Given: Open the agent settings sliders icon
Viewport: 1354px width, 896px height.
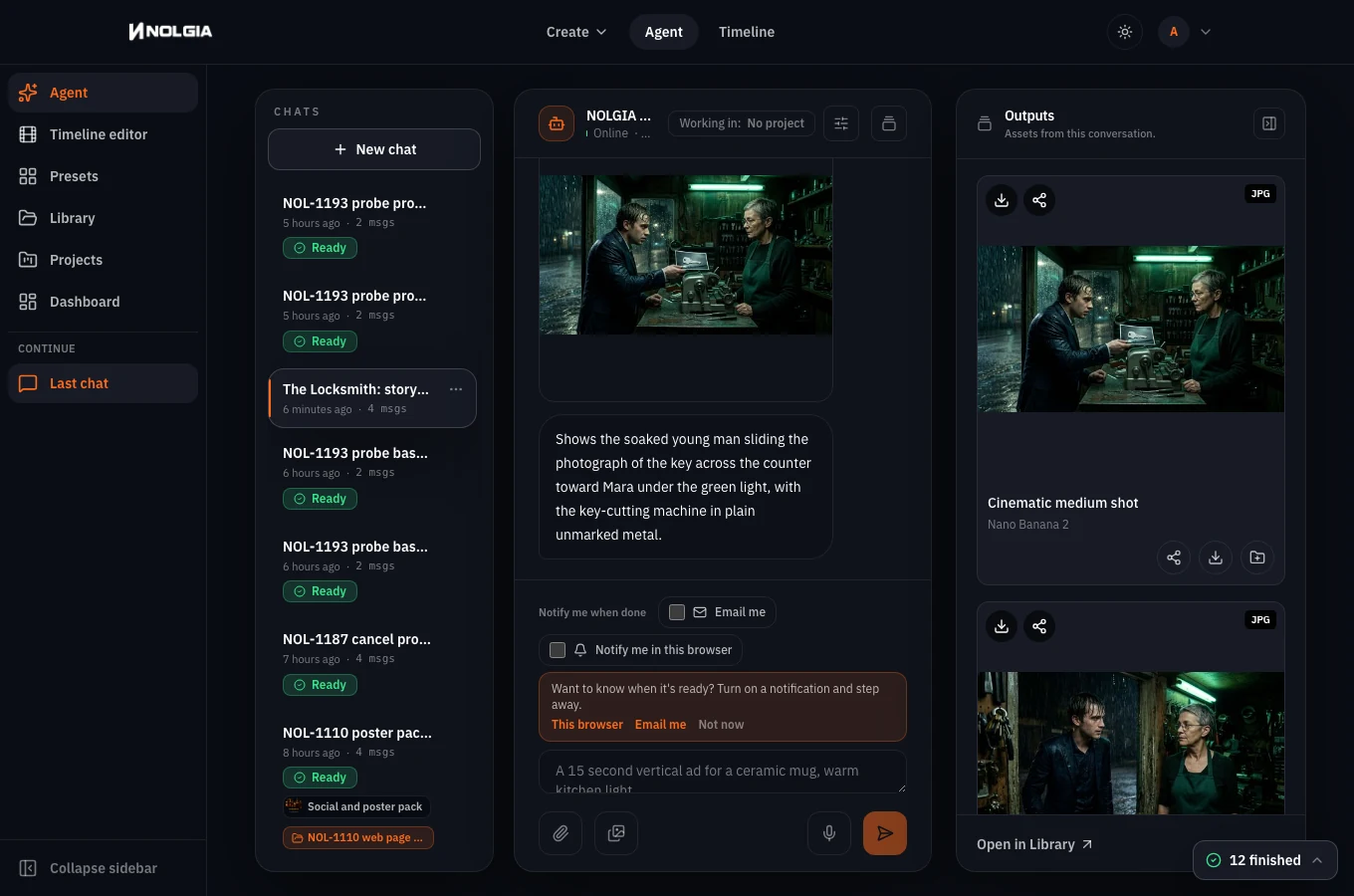Looking at the screenshot, I should [x=841, y=123].
